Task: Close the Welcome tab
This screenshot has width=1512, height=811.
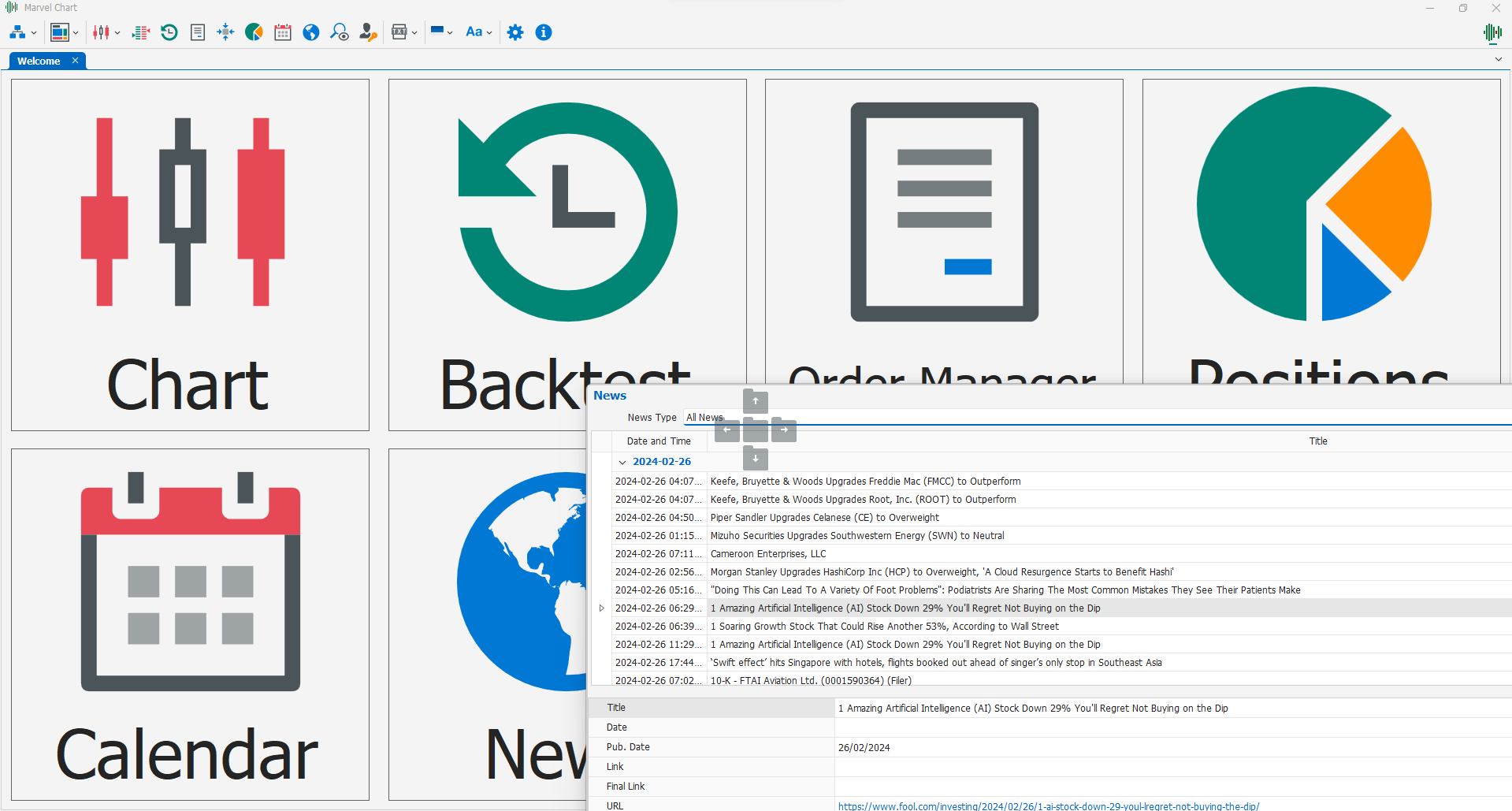Action: [x=76, y=61]
